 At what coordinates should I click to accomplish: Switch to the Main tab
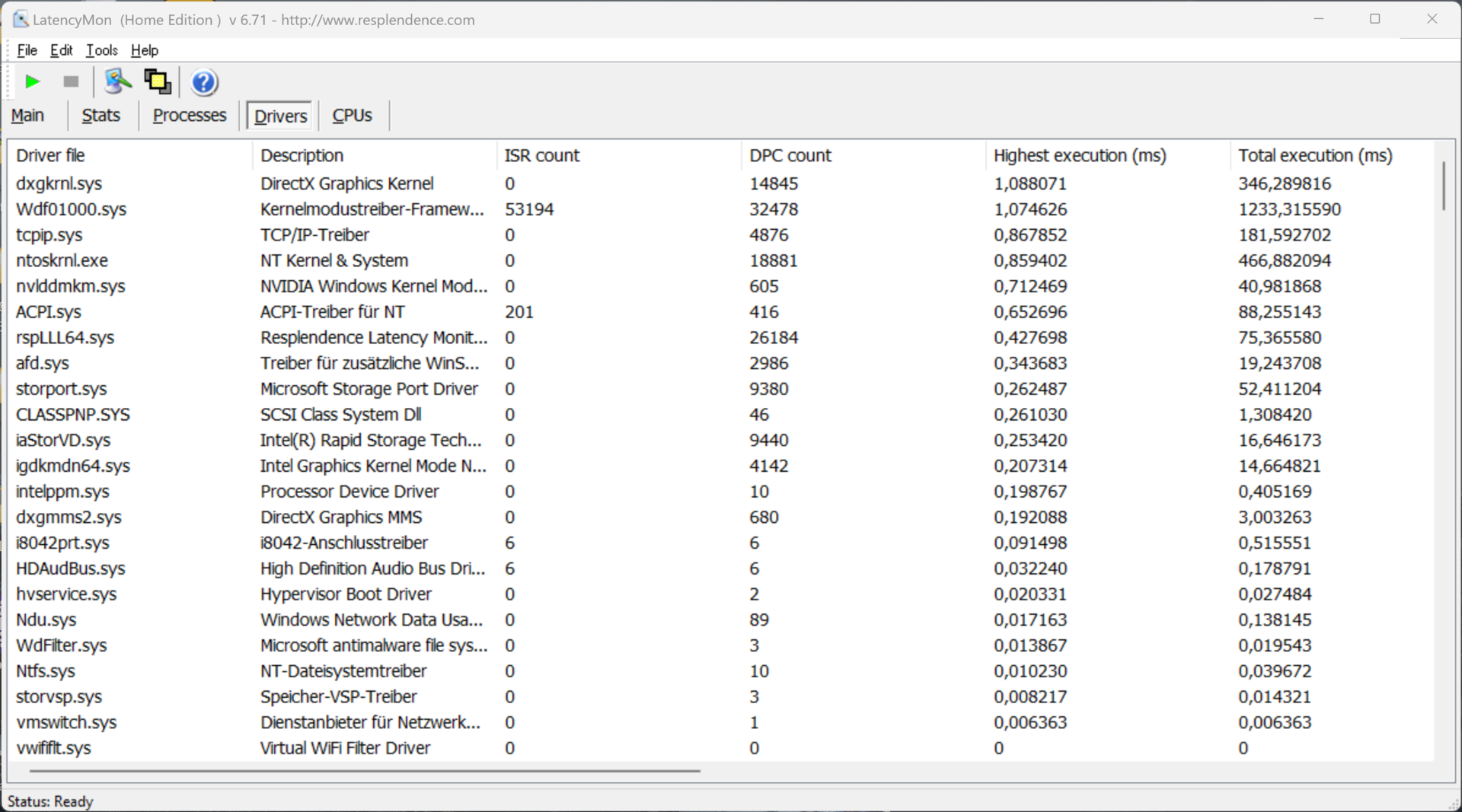tap(28, 116)
